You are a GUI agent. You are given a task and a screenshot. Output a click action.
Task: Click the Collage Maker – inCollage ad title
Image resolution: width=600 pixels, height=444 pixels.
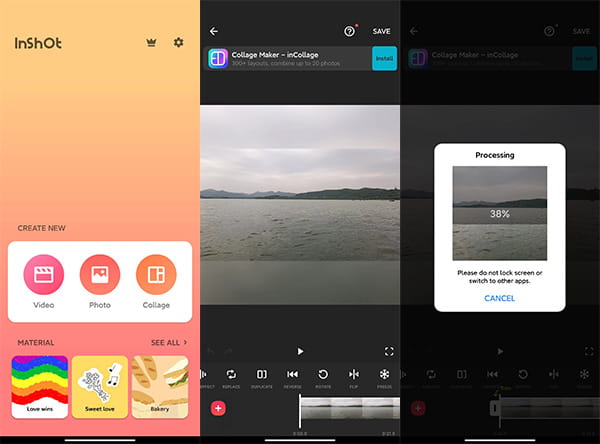(275, 55)
